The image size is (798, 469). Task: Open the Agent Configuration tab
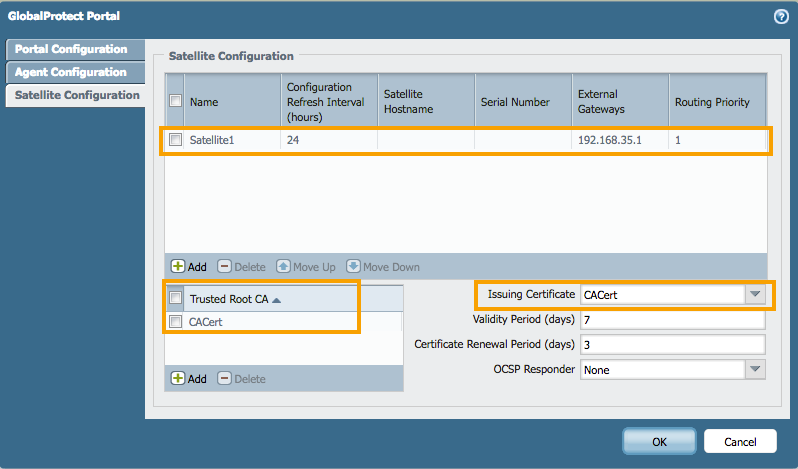71,72
